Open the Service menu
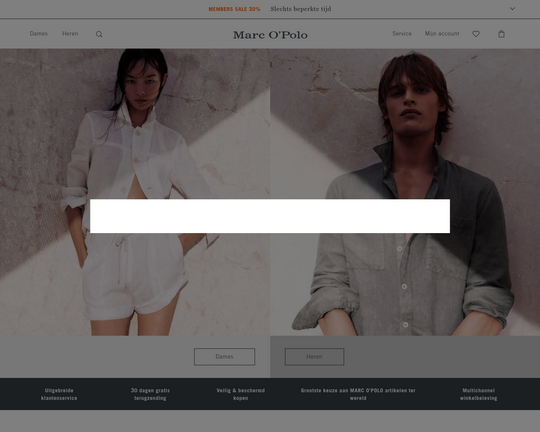540x432 pixels. [x=402, y=33]
